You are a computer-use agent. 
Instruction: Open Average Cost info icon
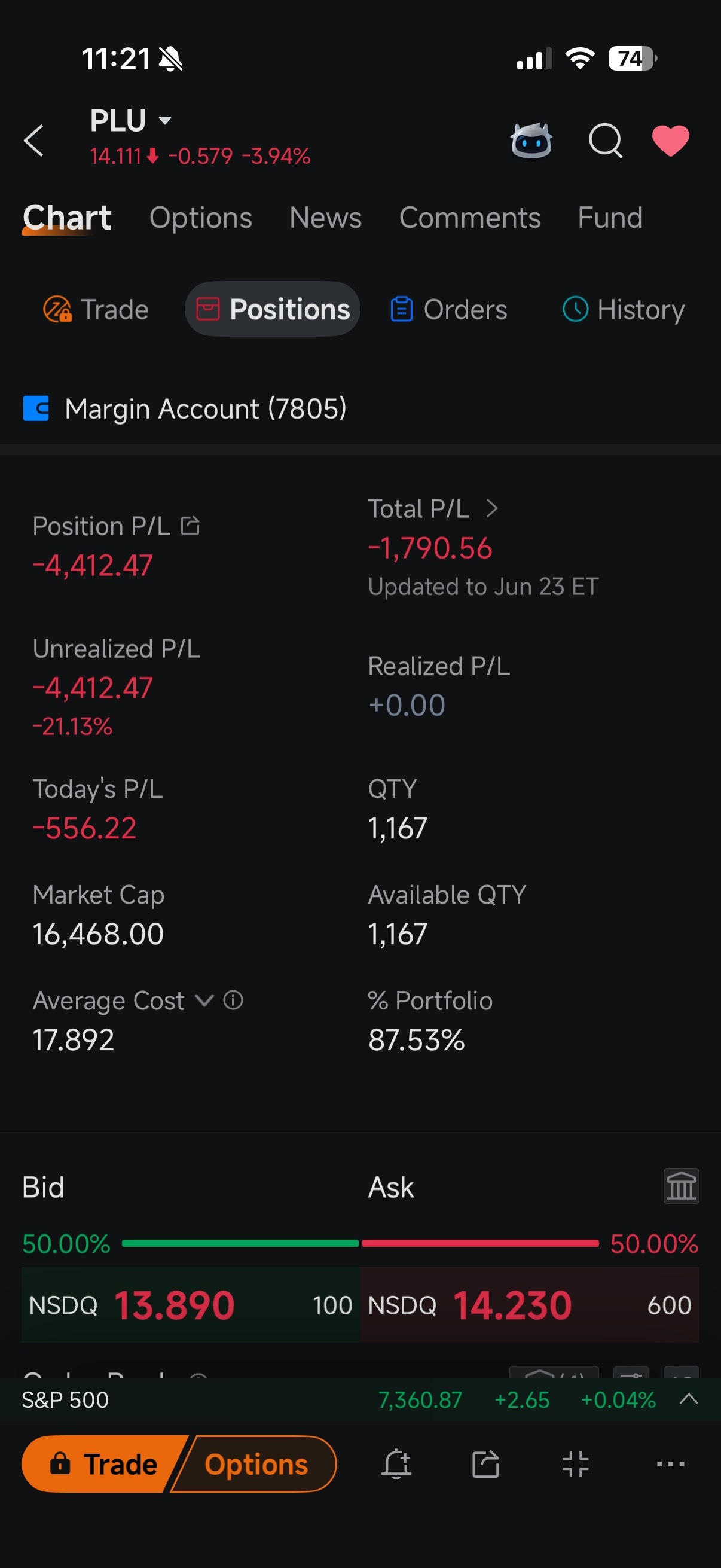click(x=233, y=999)
